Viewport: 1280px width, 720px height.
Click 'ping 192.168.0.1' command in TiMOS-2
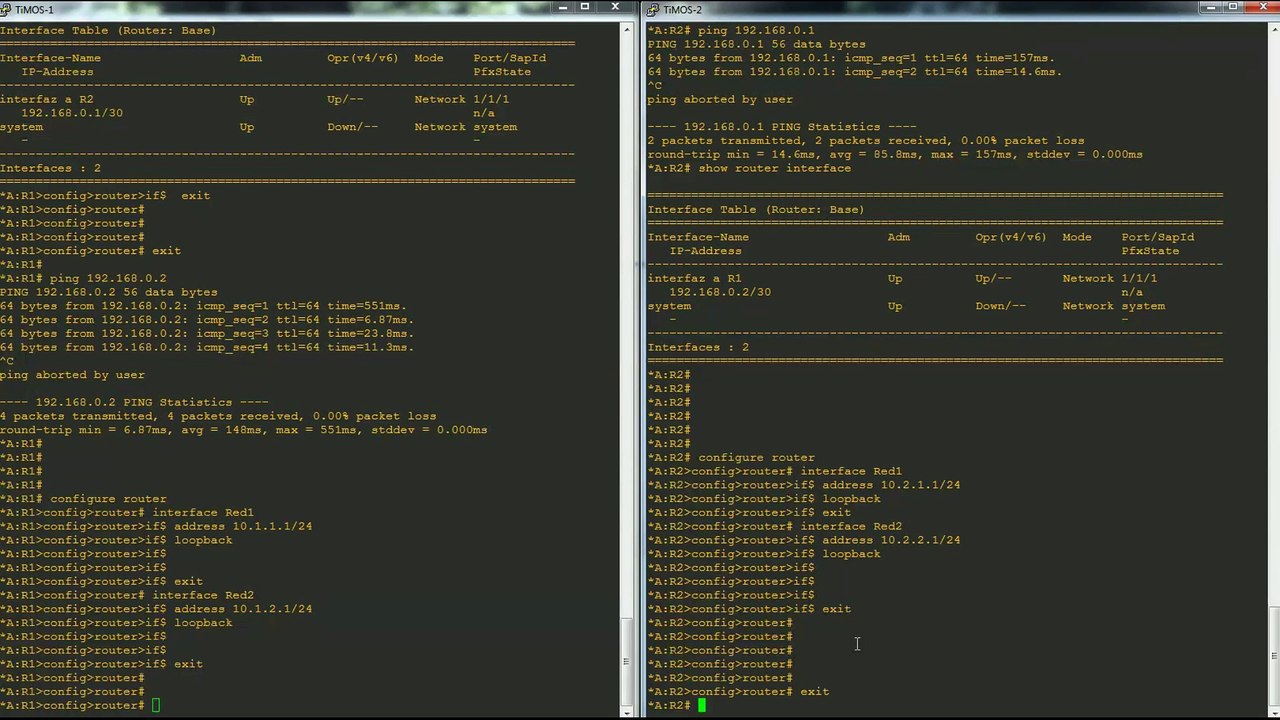click(756, 30)
